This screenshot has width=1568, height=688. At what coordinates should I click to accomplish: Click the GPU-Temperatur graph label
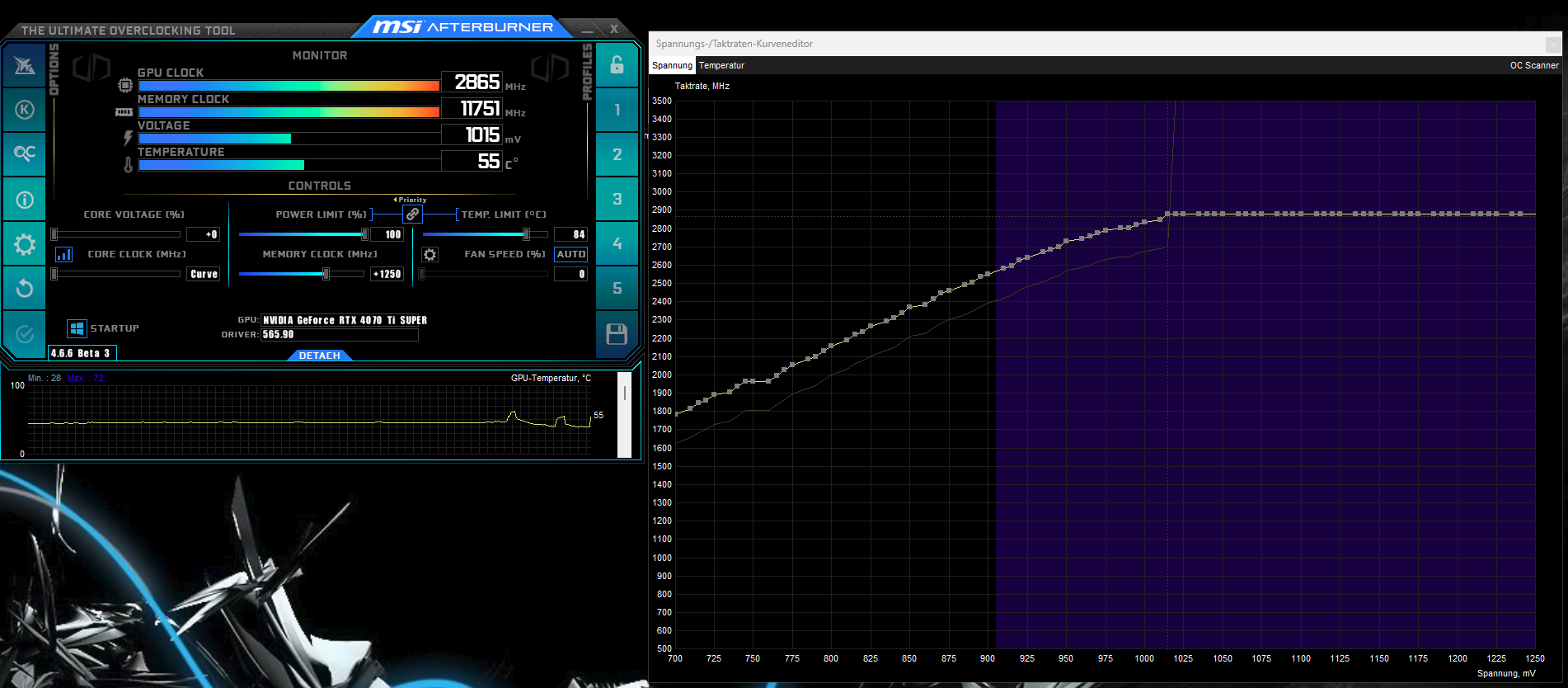pos(551,378)
